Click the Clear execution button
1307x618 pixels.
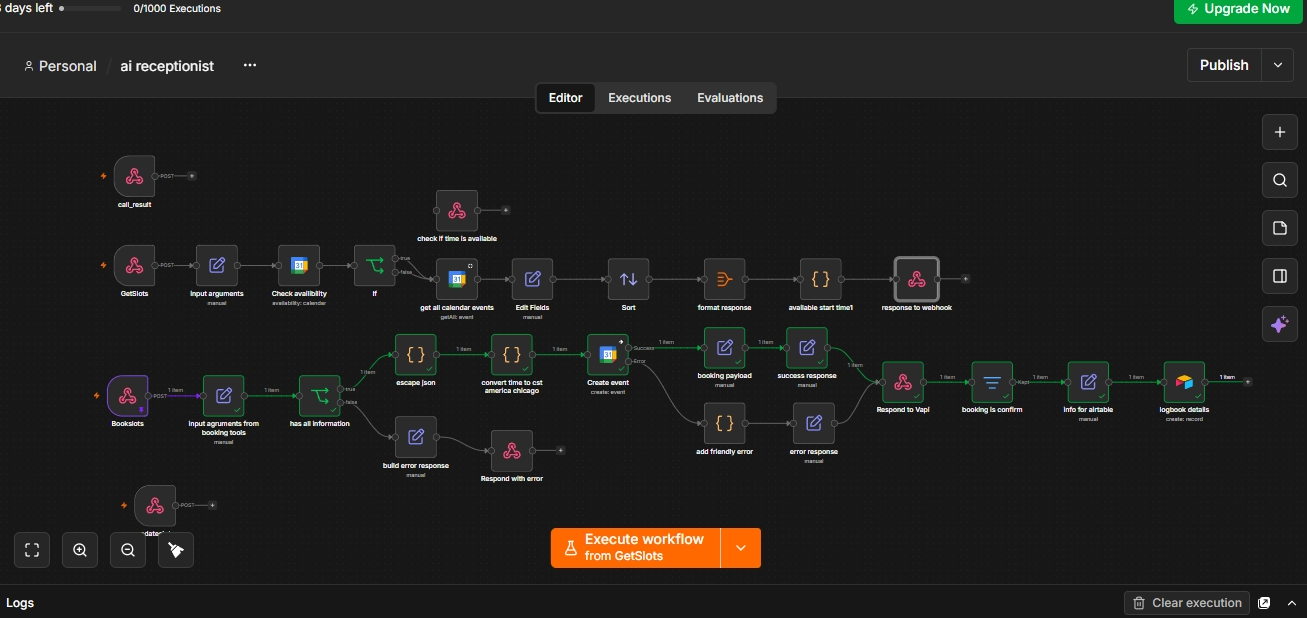coord(1187,603)
